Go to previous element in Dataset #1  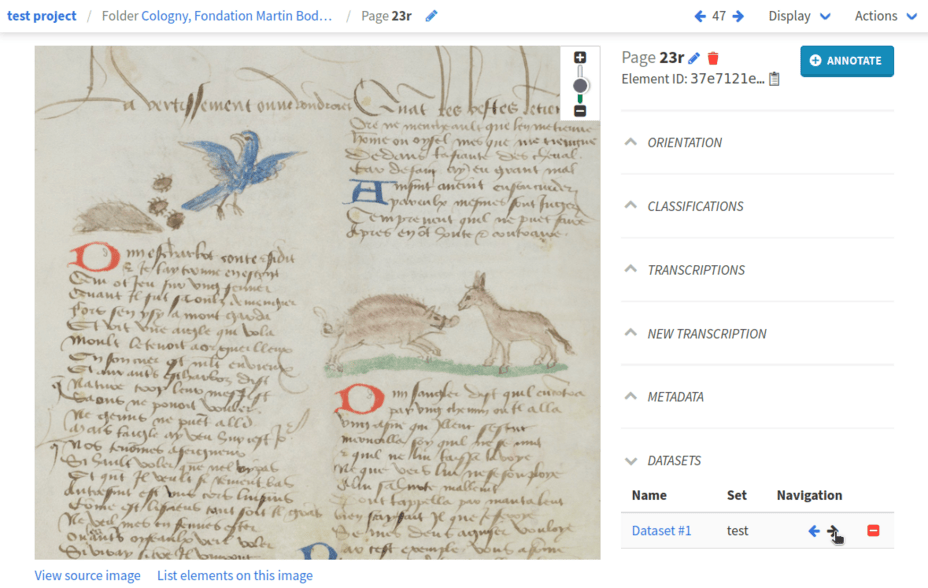click(x=814, y=531)
